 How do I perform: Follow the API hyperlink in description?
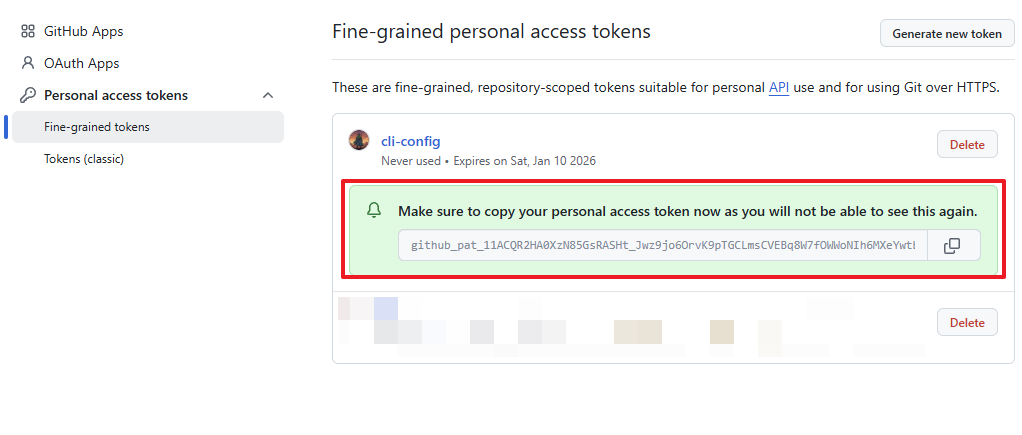pos(779,87)
